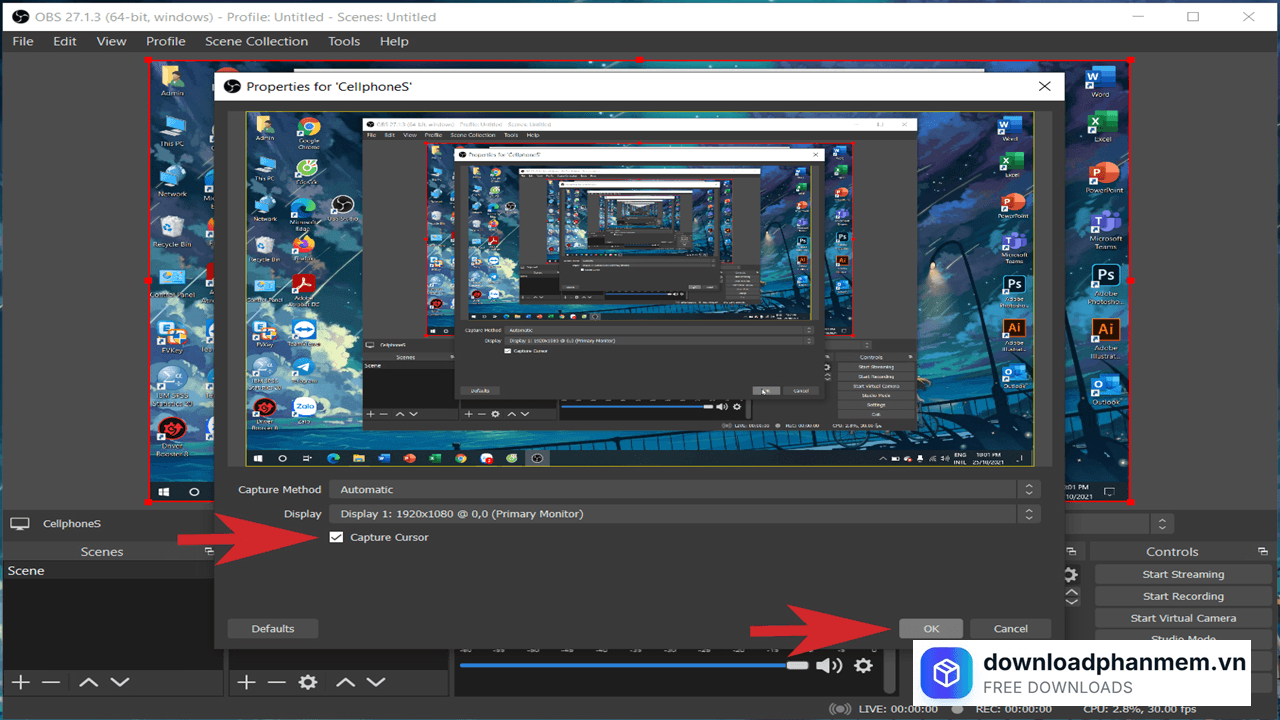Click the Remove Scene minus icon
Screen dimensions: 1280x720
tap(50, 682)
